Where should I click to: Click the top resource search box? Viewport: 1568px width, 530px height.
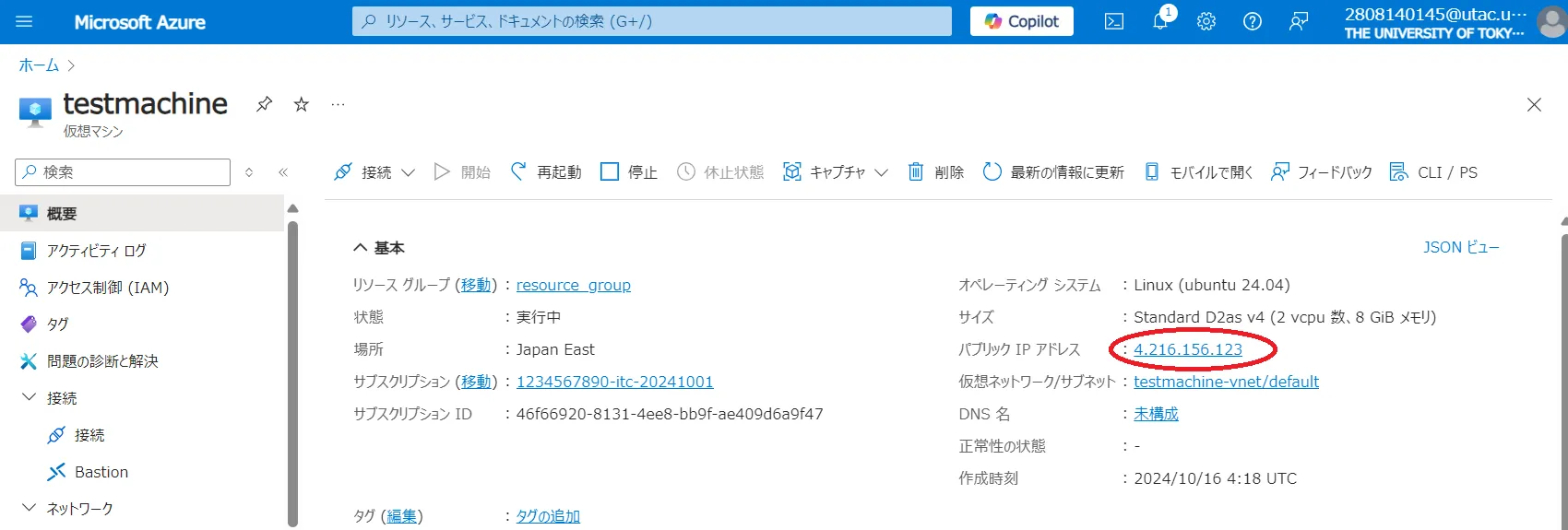point(651,21)
